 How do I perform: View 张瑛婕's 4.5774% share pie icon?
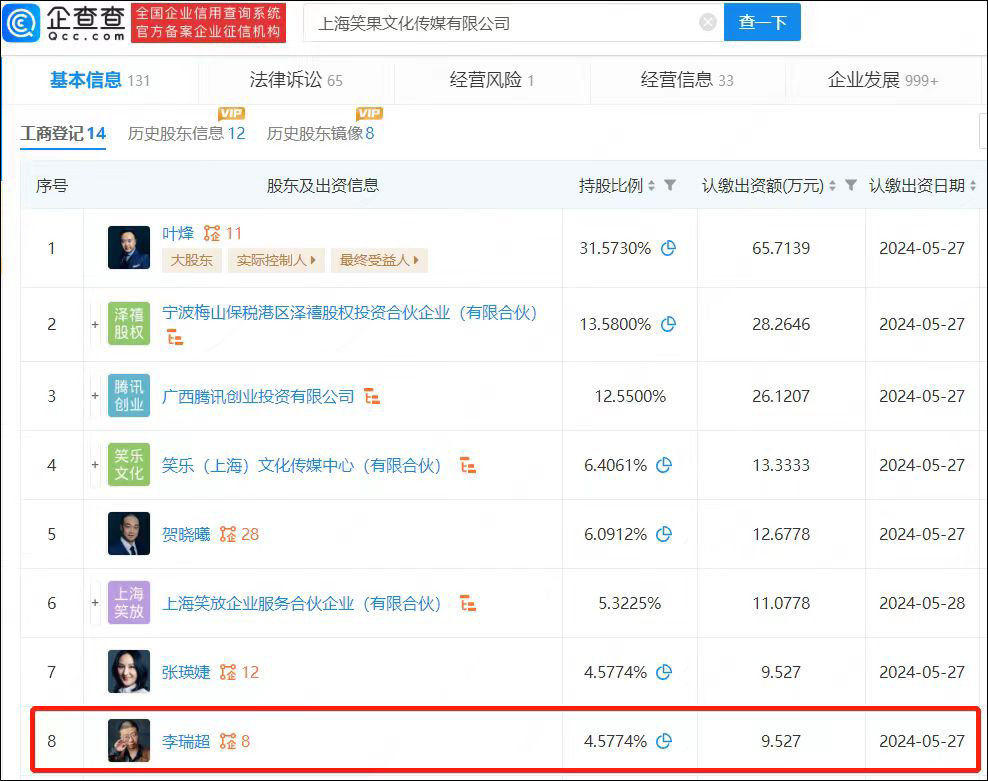[x=664, y=673]
